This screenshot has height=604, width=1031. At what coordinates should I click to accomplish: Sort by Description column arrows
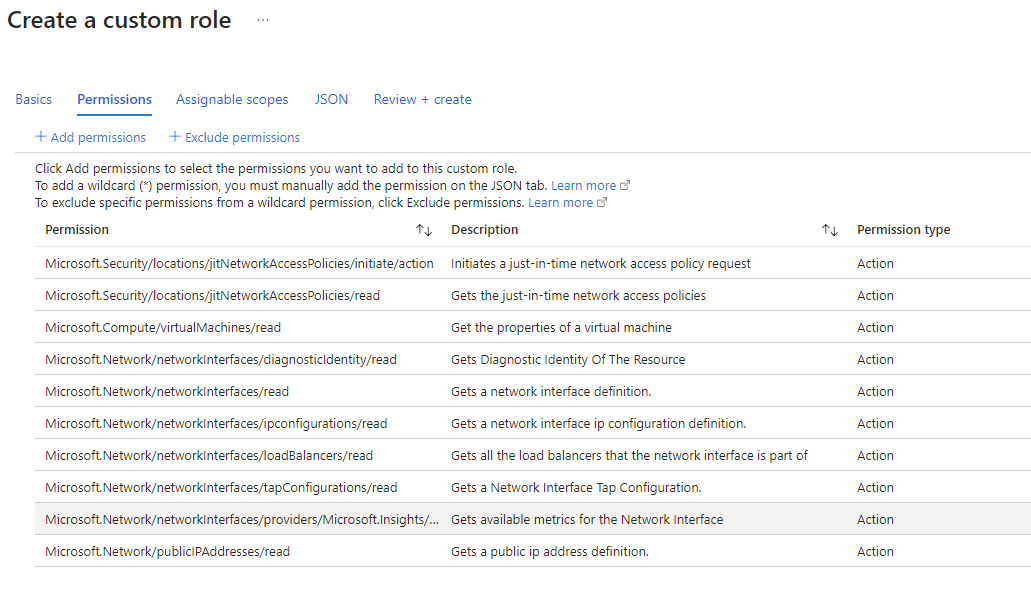[x=830, y=230]
